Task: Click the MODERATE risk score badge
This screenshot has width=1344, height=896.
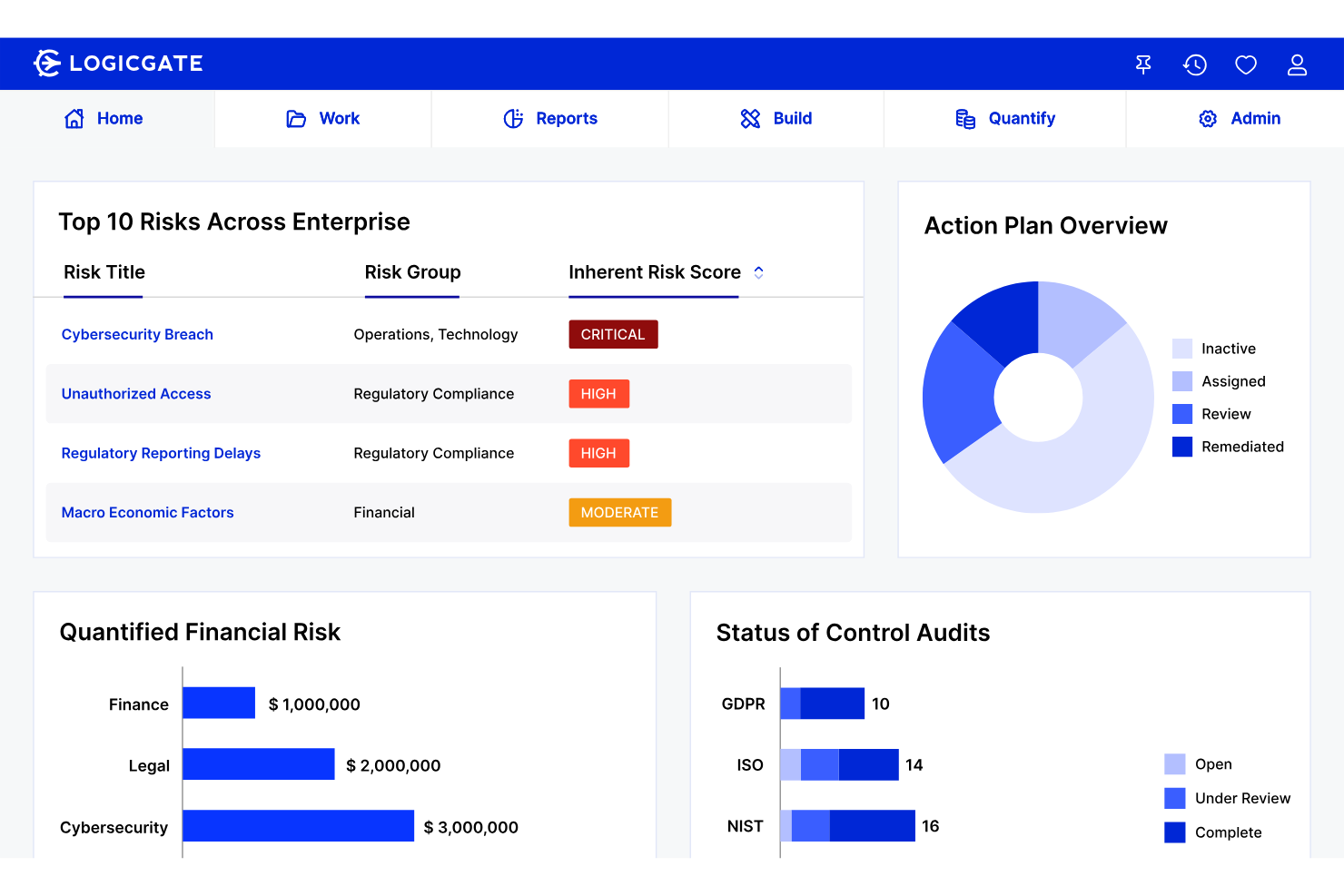Action: pyautogui.click(x=620, y=513)
